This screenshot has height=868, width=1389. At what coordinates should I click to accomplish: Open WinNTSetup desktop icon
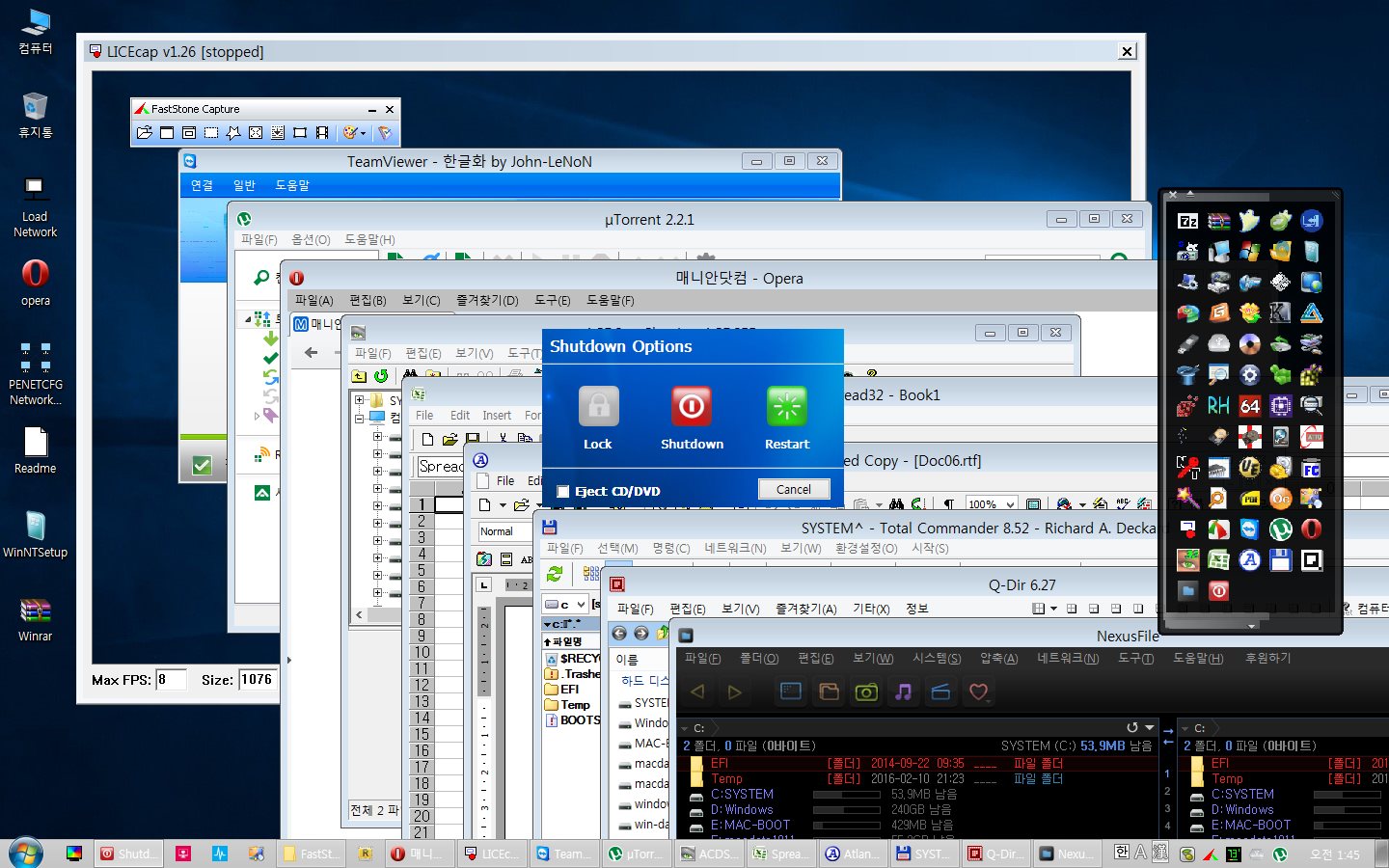click(x=35, y=534)
